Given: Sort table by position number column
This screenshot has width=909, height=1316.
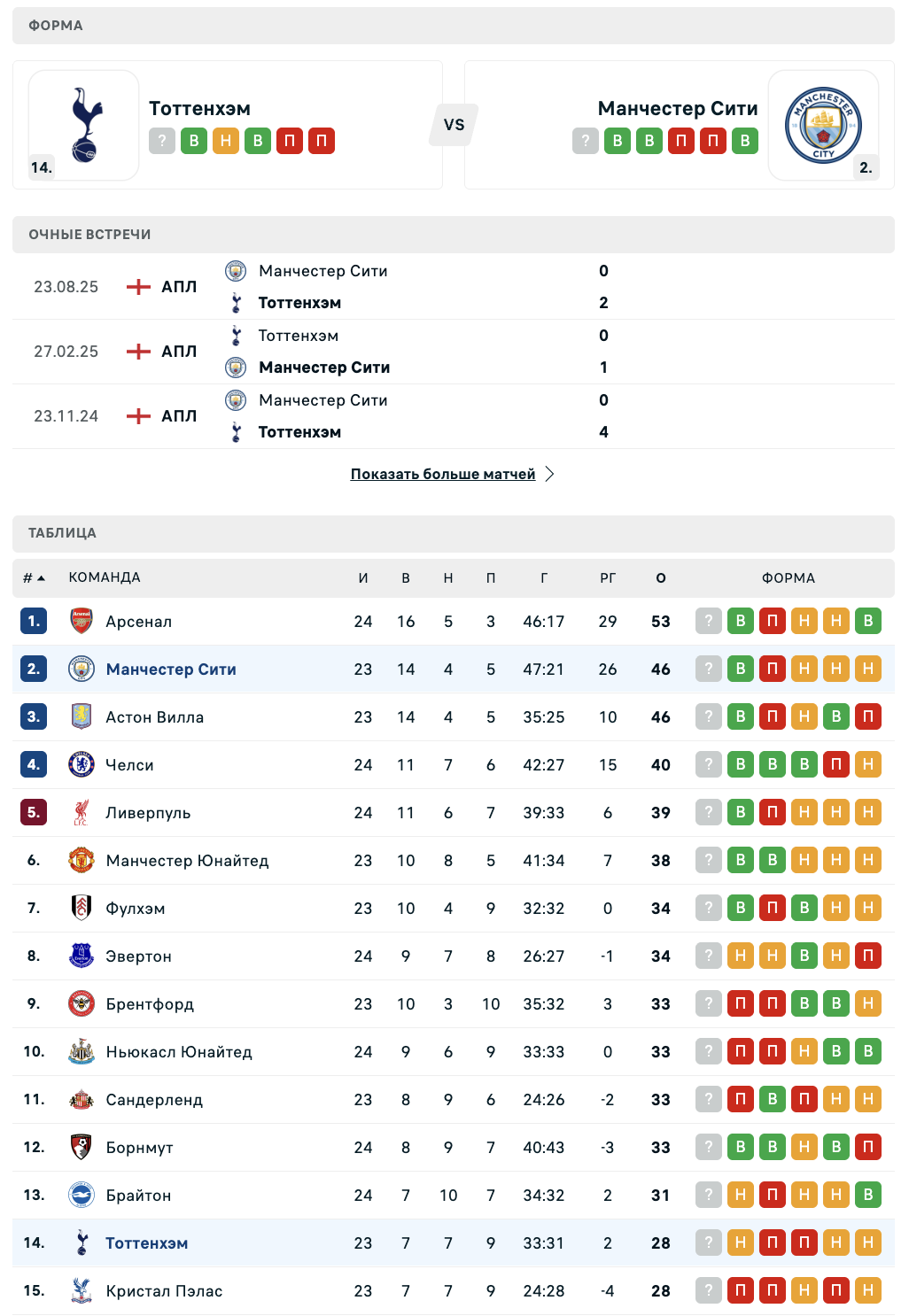Looking at the screenshot, I should [34, 577].
